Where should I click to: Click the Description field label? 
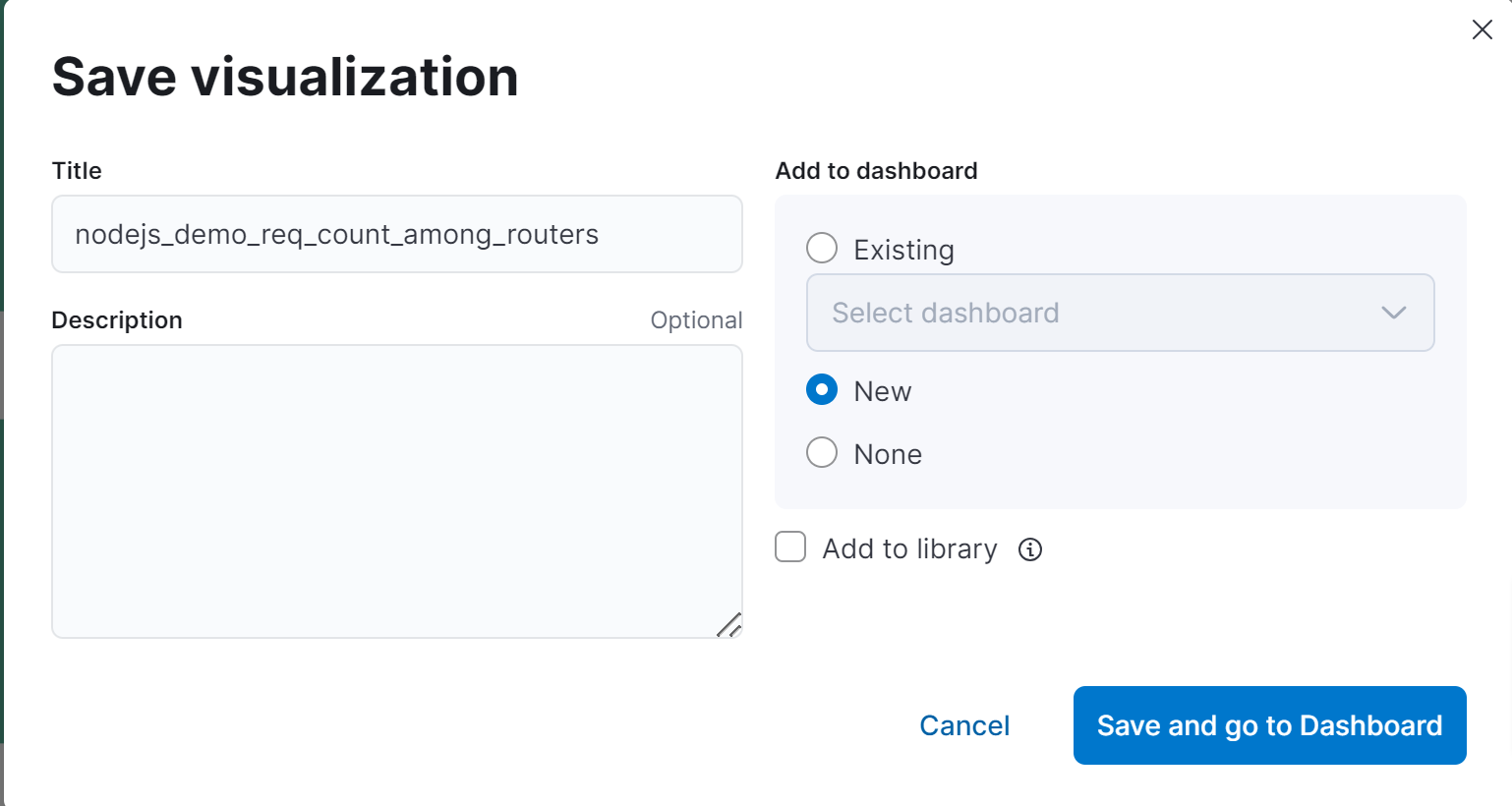117,320
